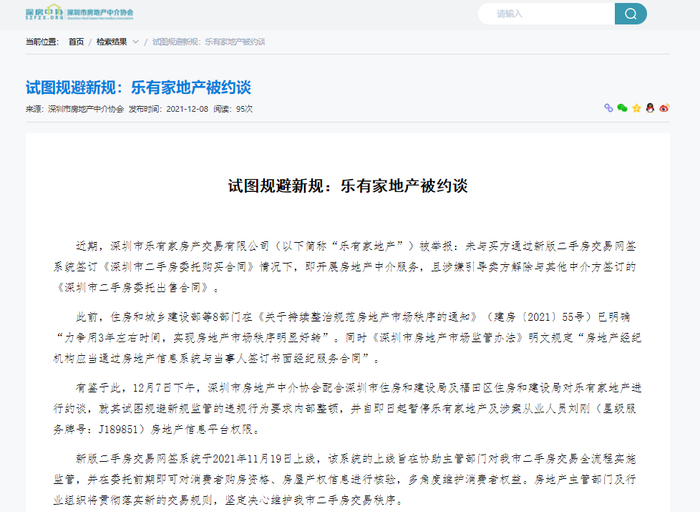Share article to QQ Zone star icon
700x512 pixels.
point(636,108)
